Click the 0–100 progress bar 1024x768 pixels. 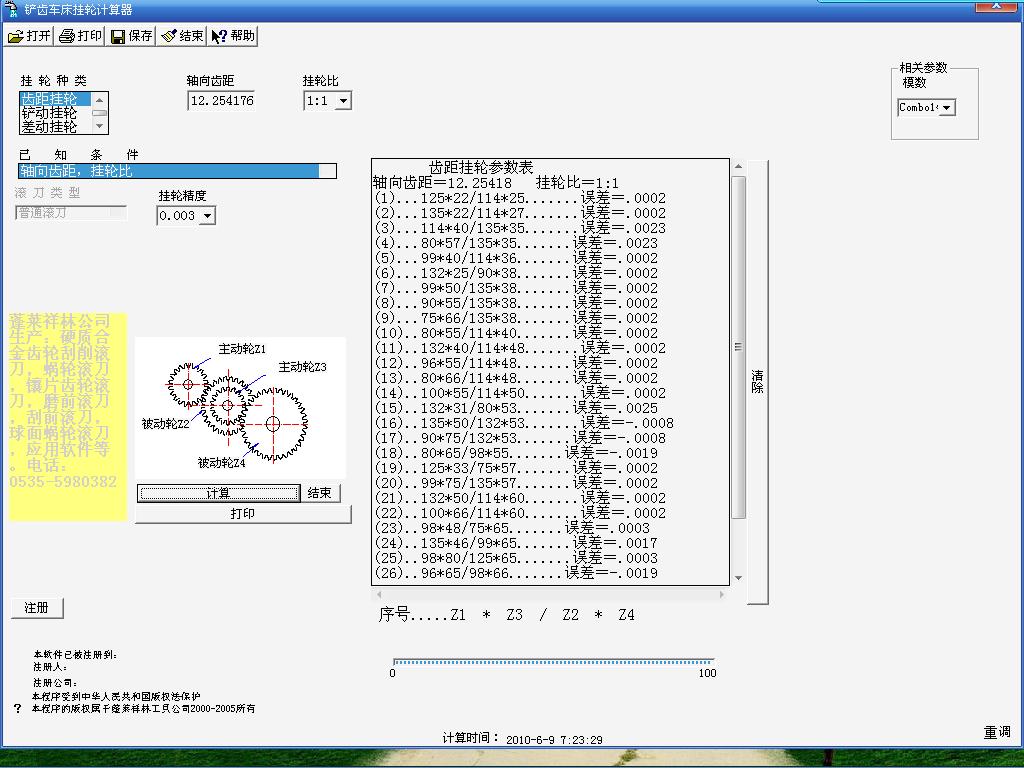554,662
